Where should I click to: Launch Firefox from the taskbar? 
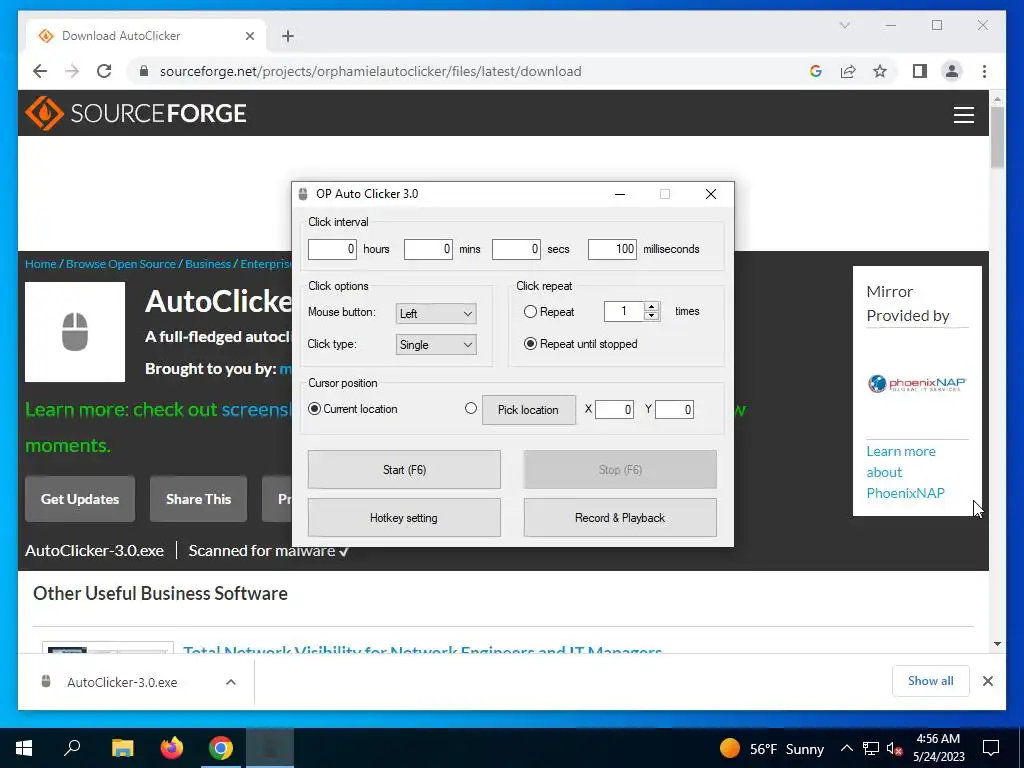coord(172,748)
